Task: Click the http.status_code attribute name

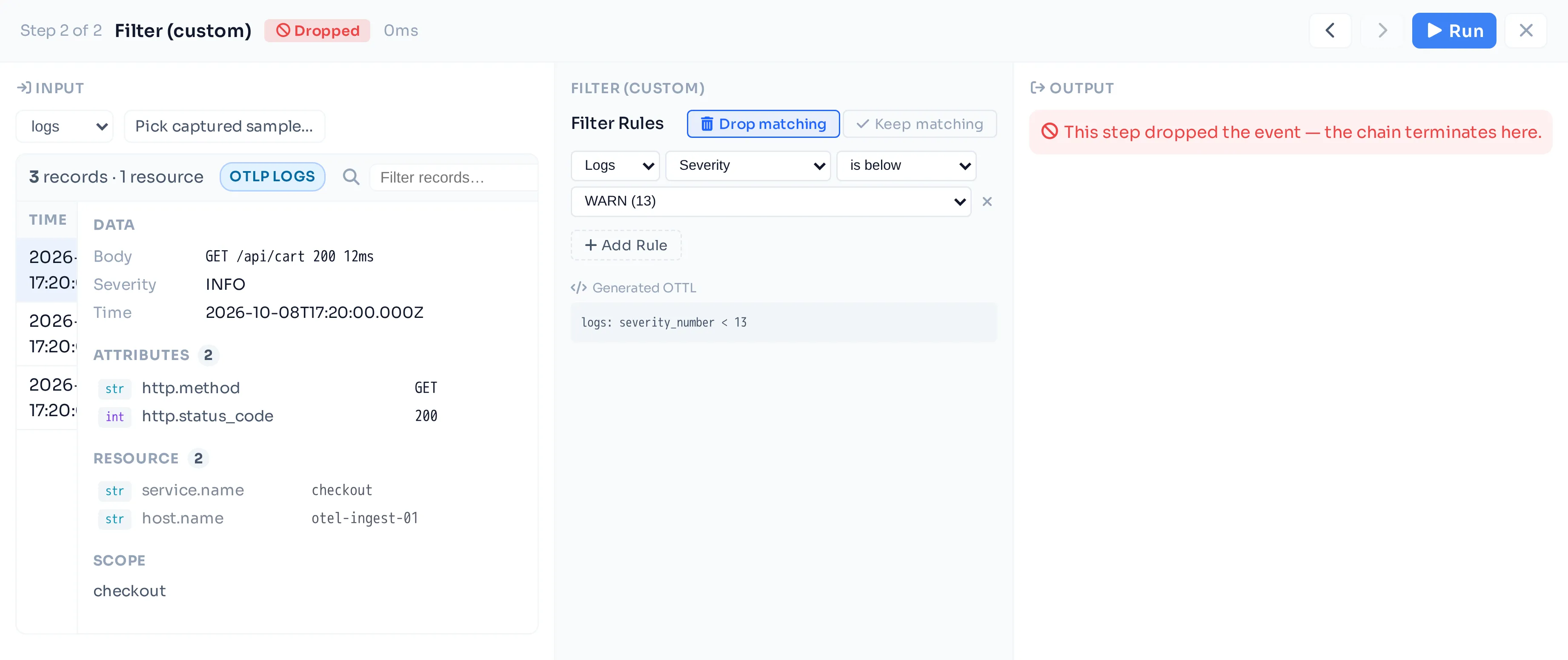Action: coord(208,416)
